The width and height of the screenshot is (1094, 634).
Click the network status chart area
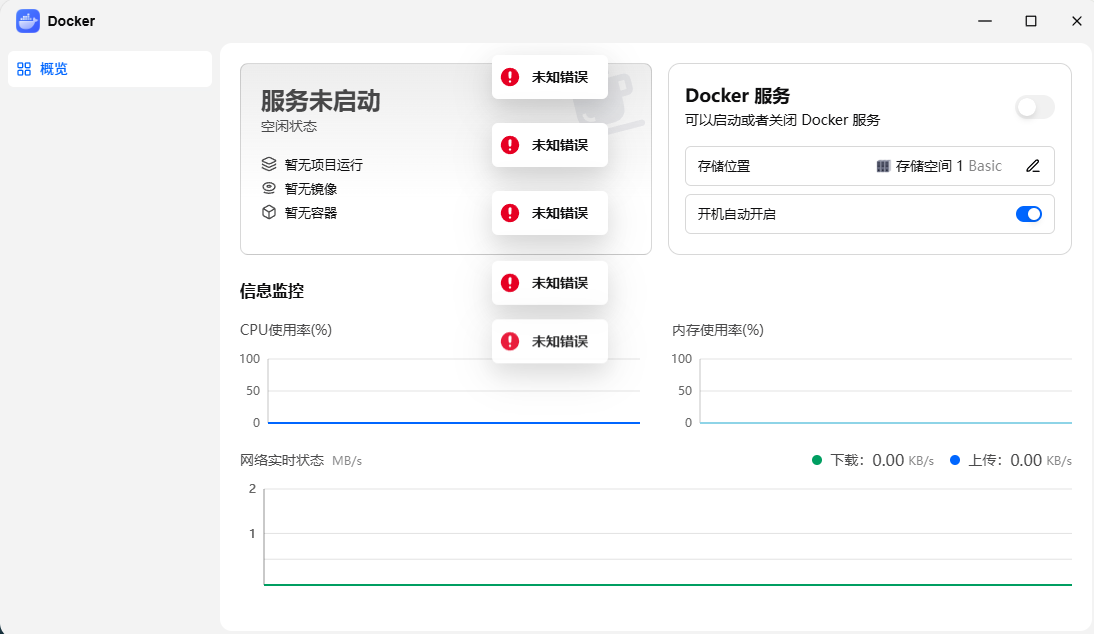[668, 536]
